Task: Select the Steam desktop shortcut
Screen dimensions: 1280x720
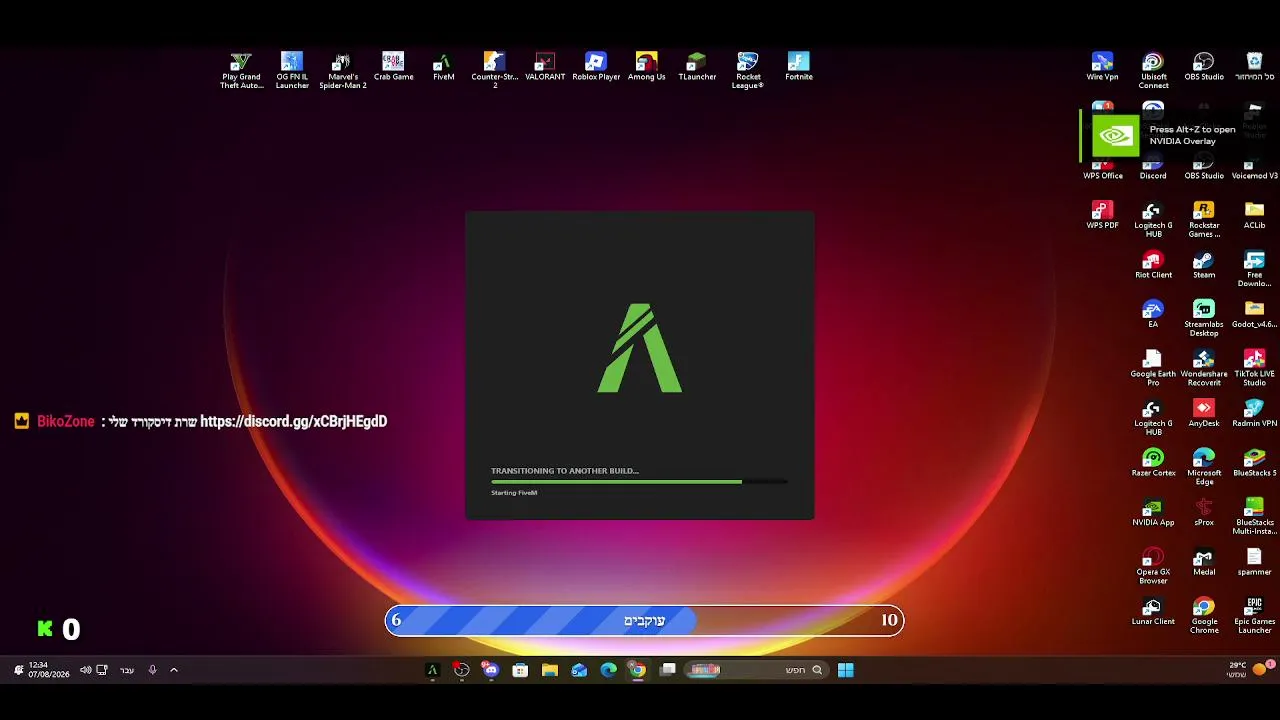Action: pyautogui.click(x=1204, y=265)
